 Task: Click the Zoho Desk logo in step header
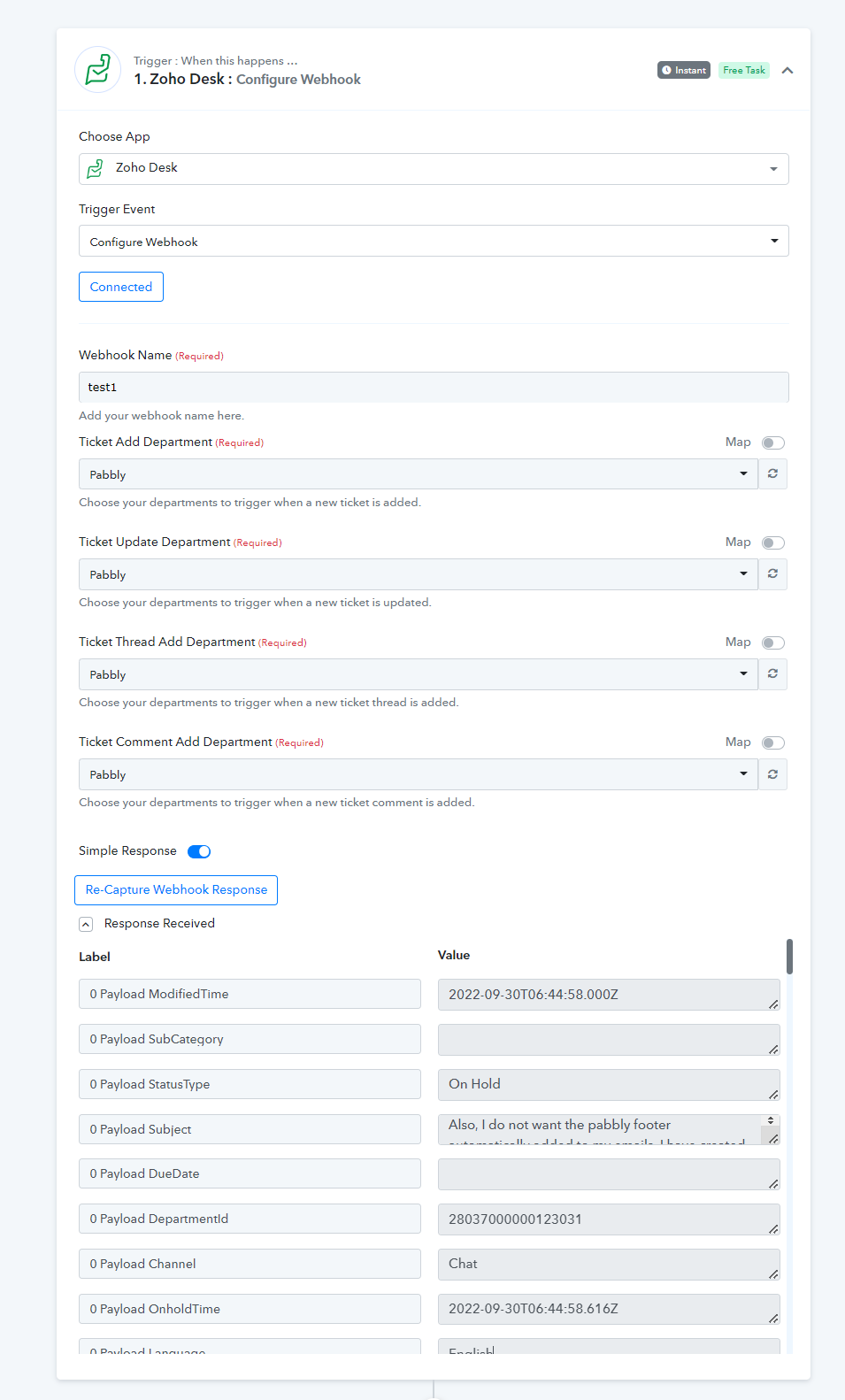(98, 70)
